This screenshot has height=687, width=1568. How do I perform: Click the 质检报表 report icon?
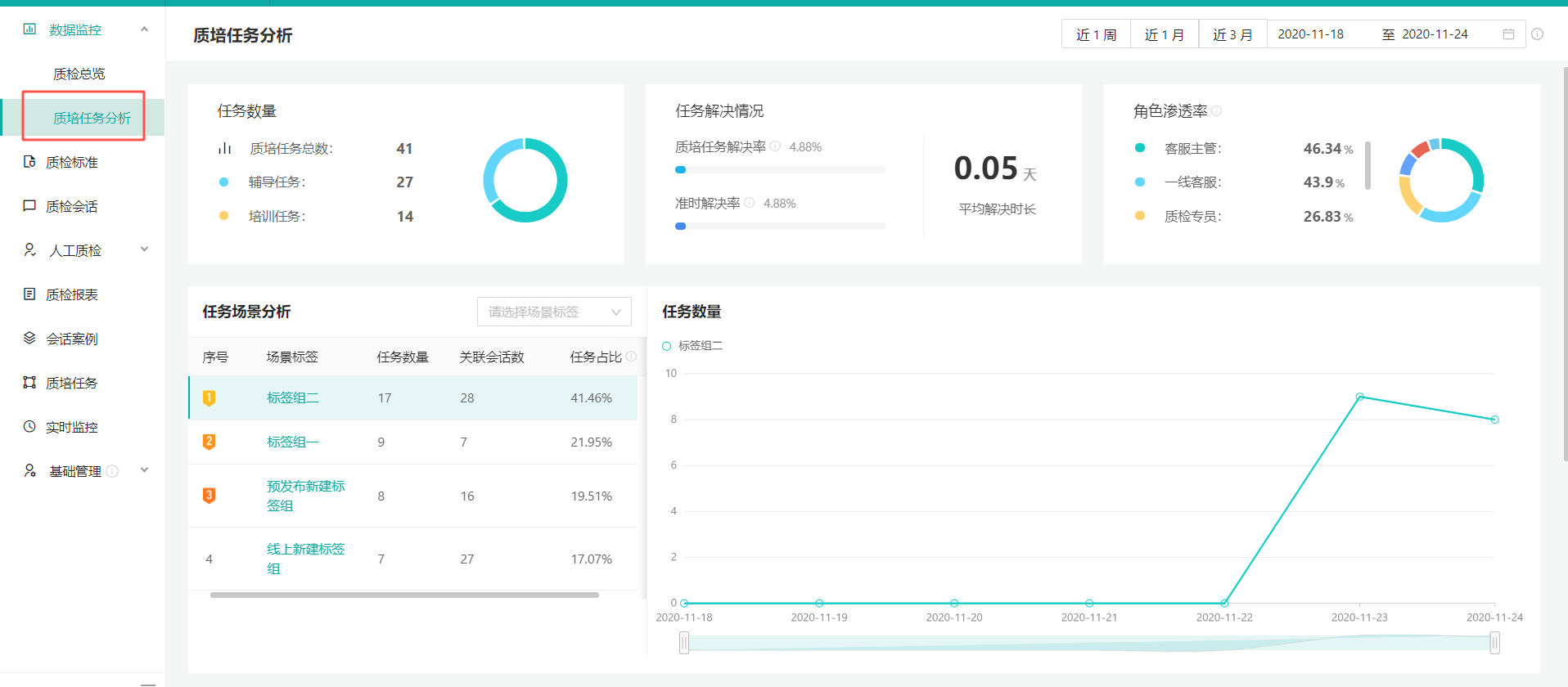[x=29, y=294]
